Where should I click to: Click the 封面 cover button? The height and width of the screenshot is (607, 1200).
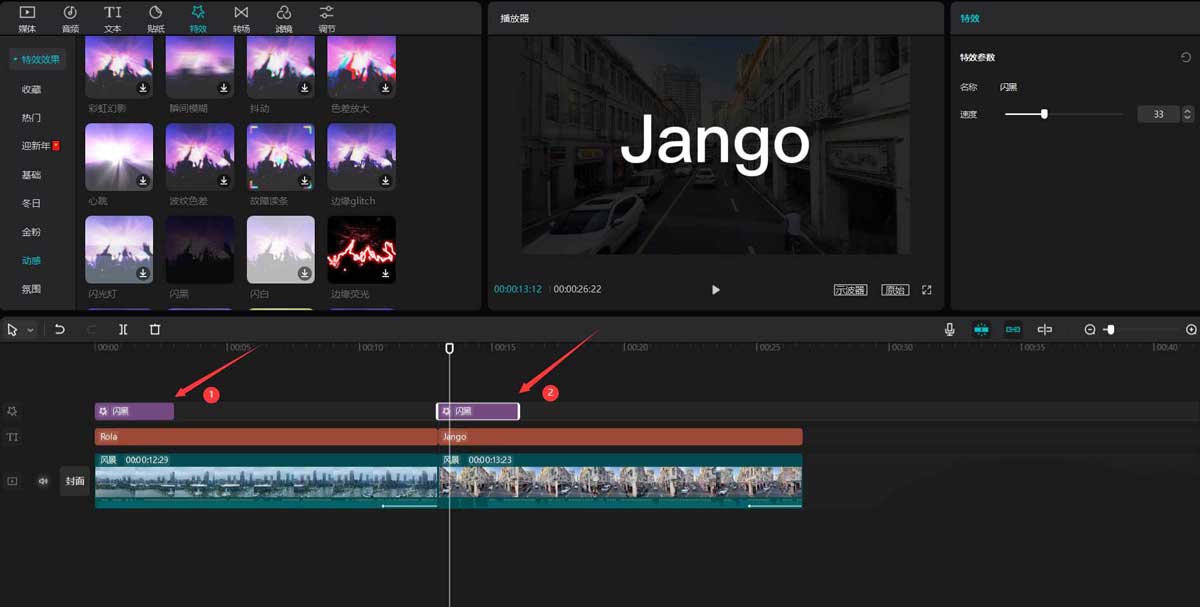tap(75, 481)
